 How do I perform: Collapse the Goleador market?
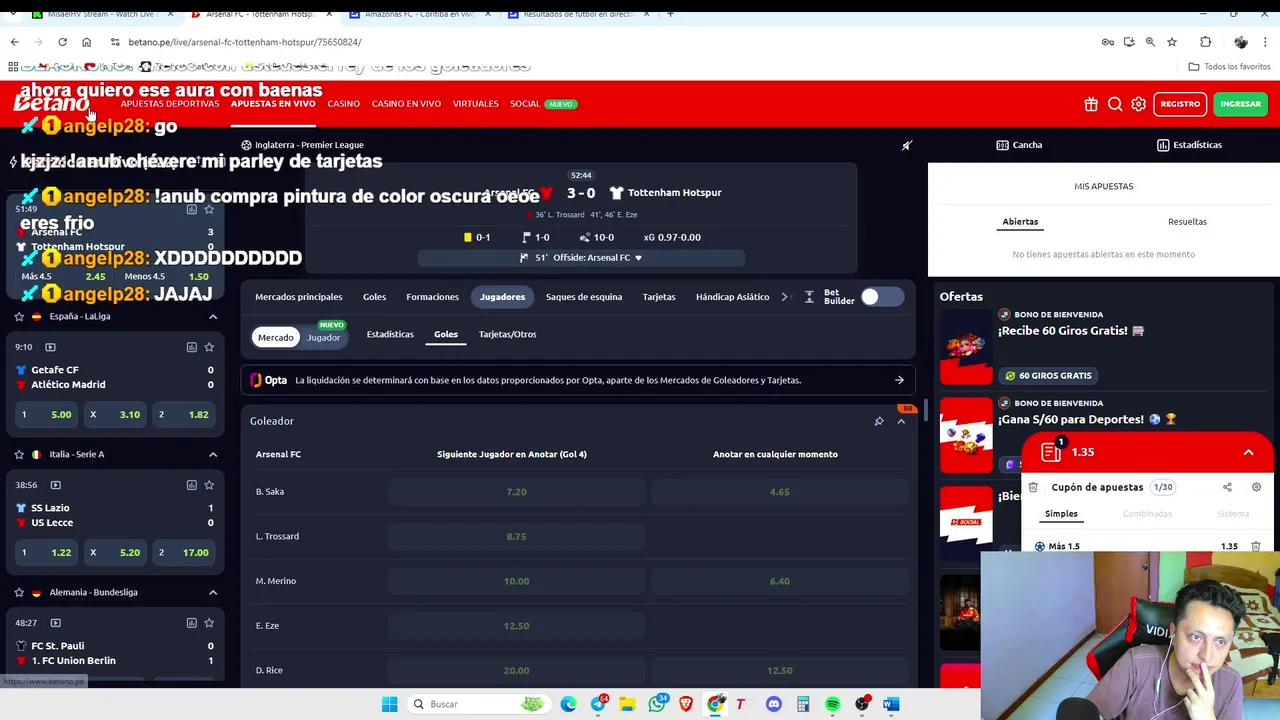(x=901, y=421)
